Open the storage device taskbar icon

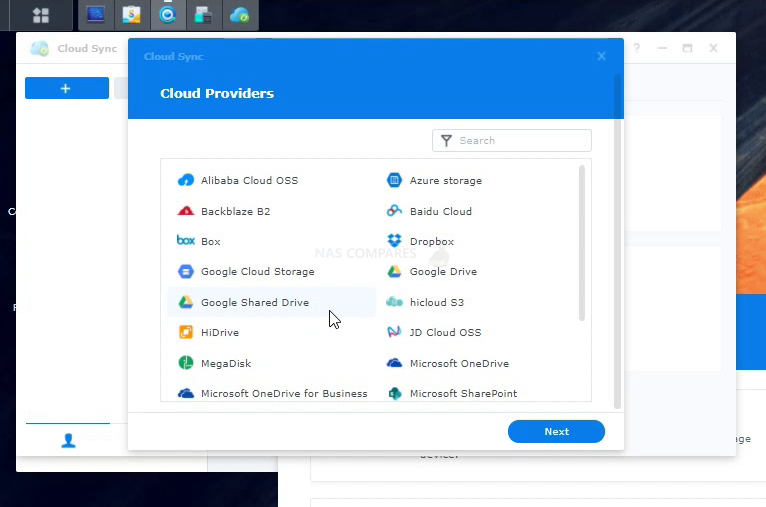(203, 15)
